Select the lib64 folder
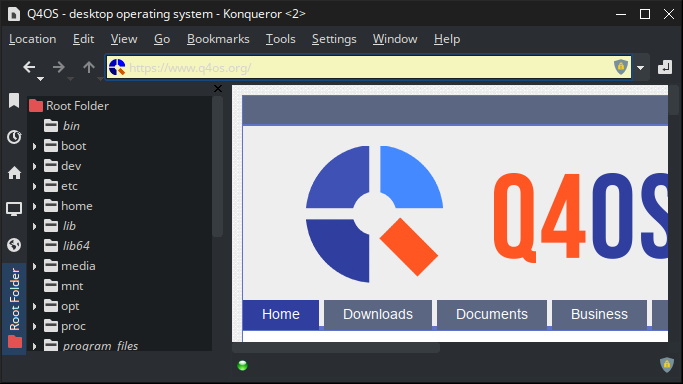The height and width of the screenshot is (384, 683). (67, 246)
